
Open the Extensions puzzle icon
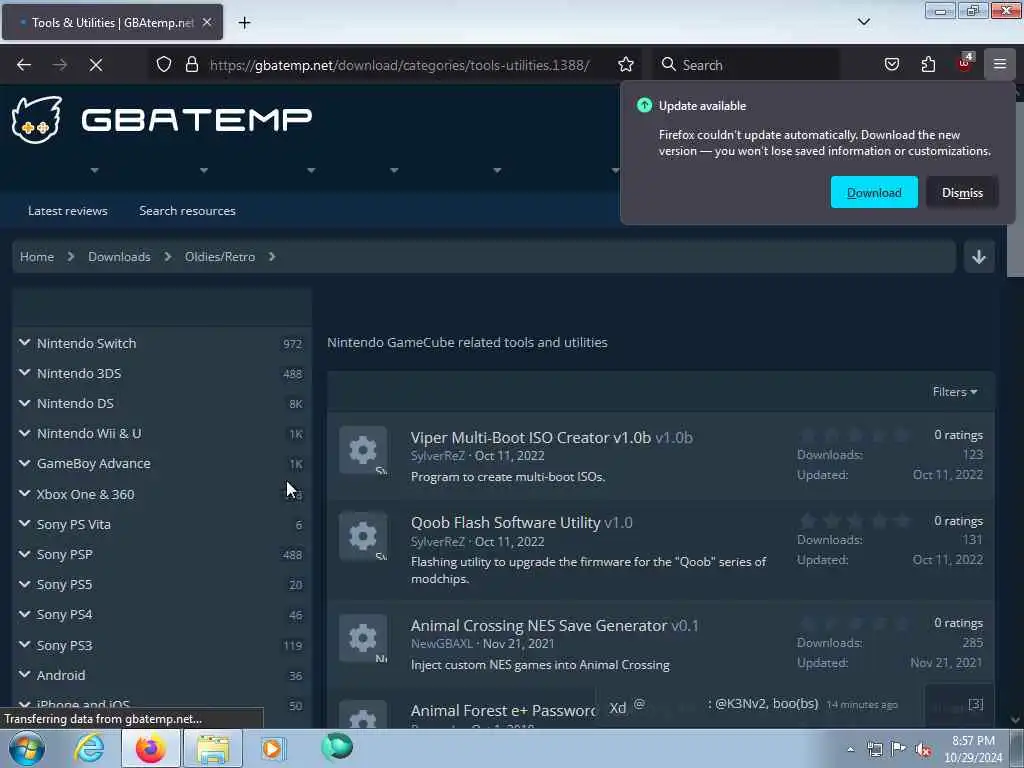pyautogui.click(x=928, y=64)
